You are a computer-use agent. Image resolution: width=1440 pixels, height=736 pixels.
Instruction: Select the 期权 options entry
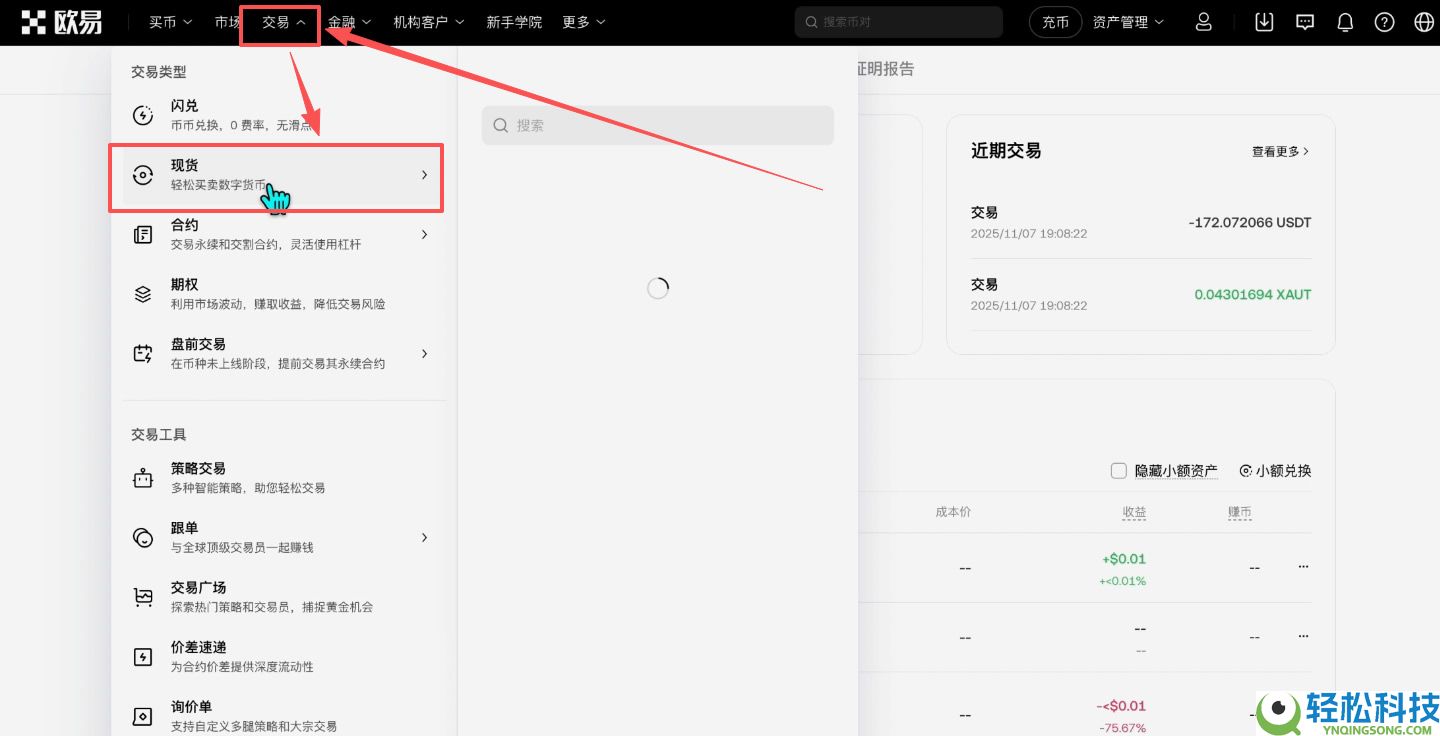pos(184,293)
